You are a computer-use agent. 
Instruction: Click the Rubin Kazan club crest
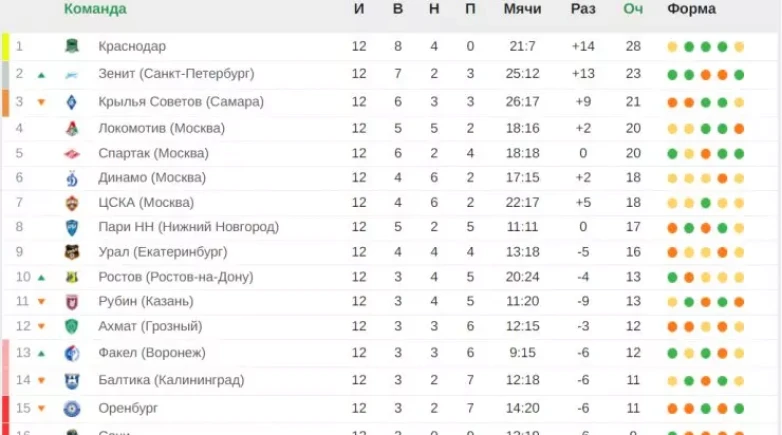pyautogui.click(x=72, y=302)
